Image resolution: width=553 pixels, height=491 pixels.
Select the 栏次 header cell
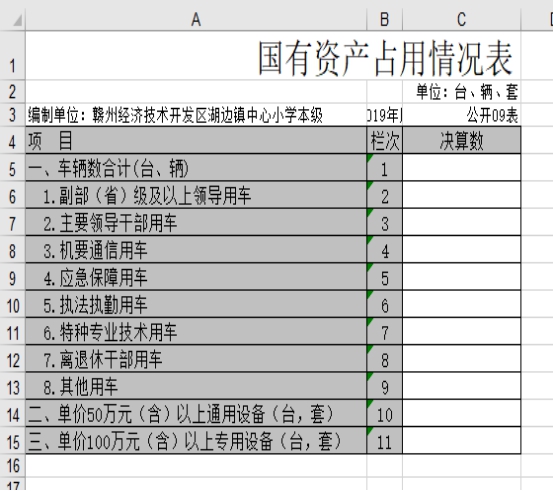tap(384, 140)
